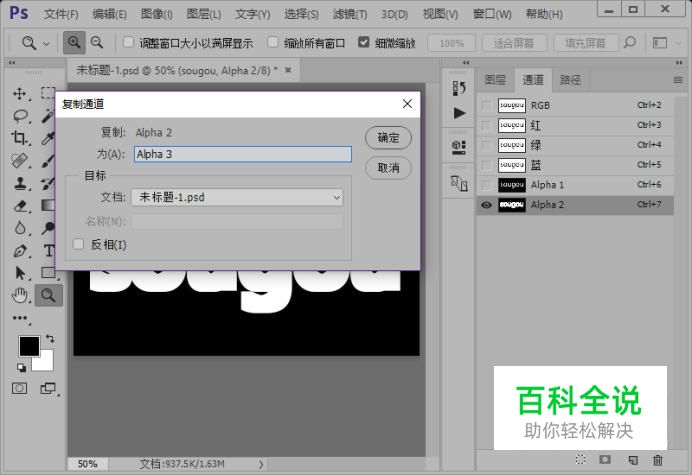
Task: Select the Zoom tool in toolbox
Action: [x=49, y=295]
